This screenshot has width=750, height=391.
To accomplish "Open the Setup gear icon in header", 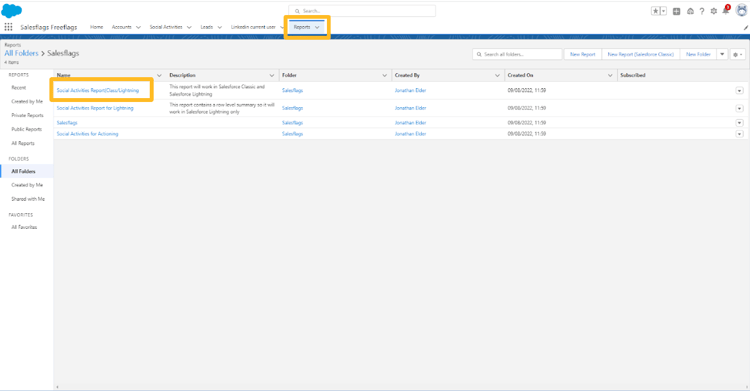I will coord(714,11).
